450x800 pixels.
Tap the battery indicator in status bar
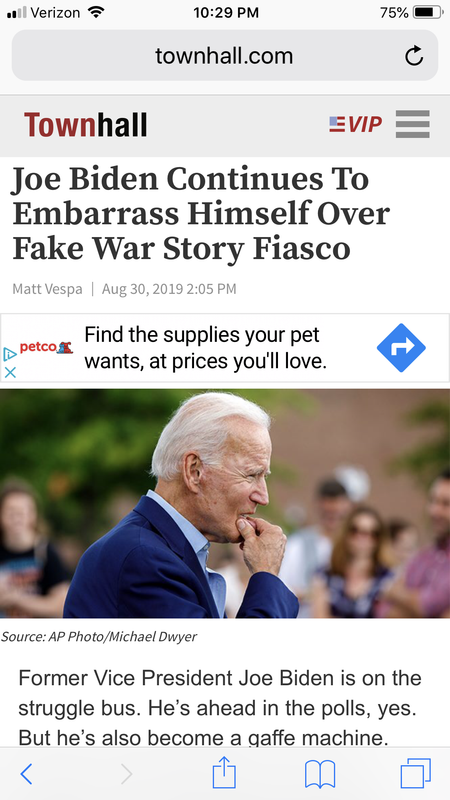tap(428, 13)
